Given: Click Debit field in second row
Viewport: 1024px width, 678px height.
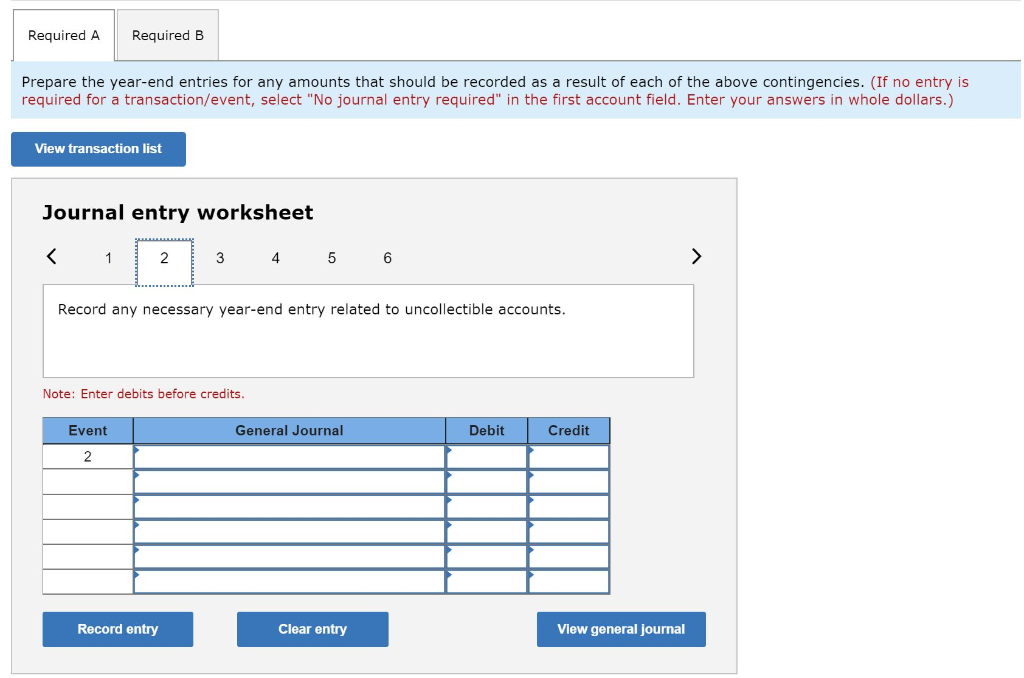Looking at the screenshot, I should pyautogui.click(x=487, y=481).
